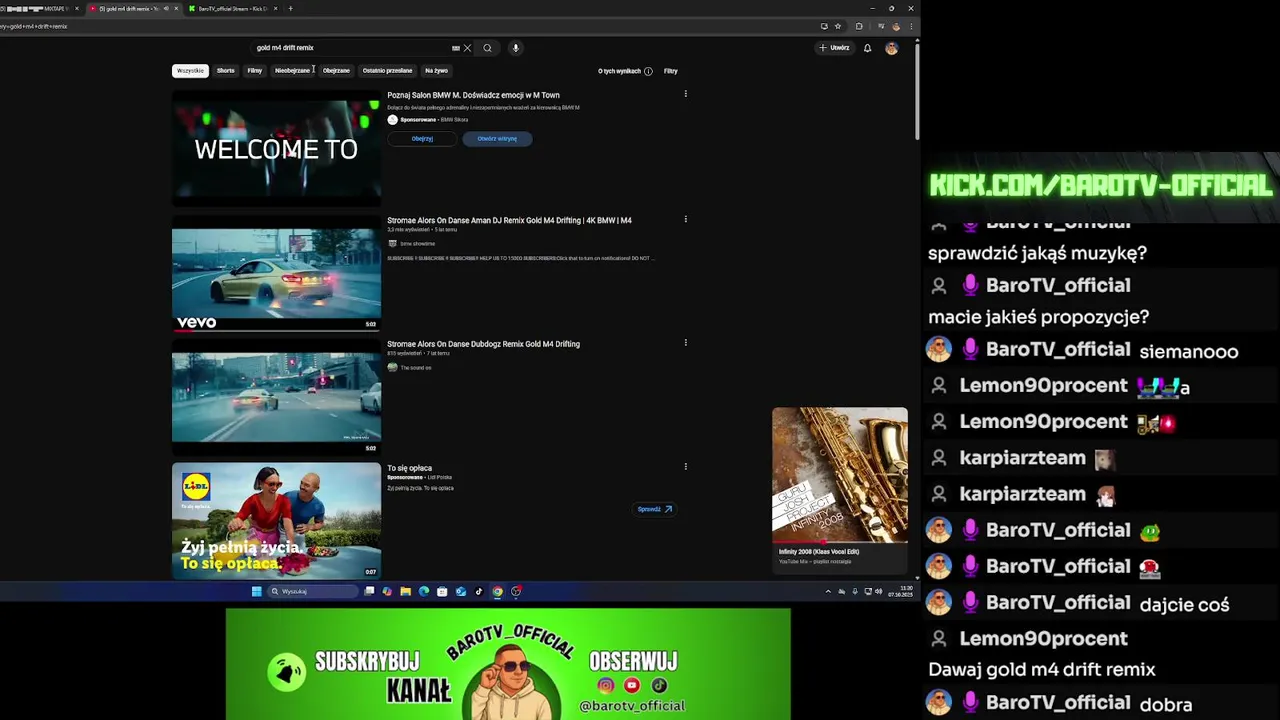Select 'Ostatnio przesłane' filter chip
Screen dimensions: 1280x720
[387, 71]
